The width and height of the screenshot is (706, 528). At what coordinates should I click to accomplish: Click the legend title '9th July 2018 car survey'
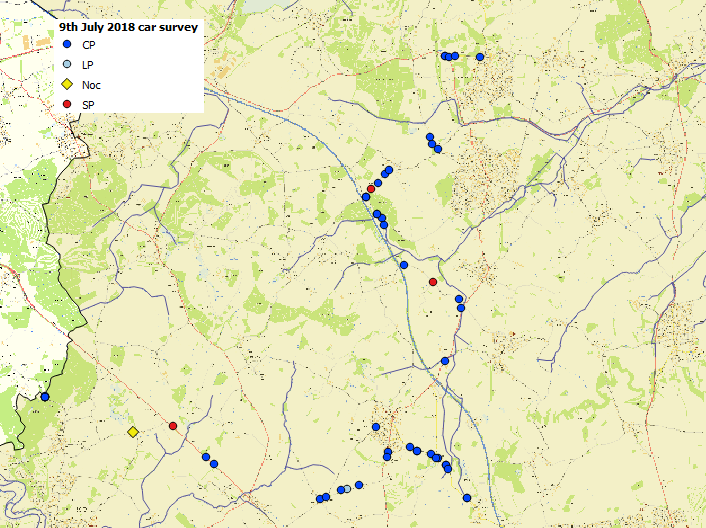coord(128,27)
